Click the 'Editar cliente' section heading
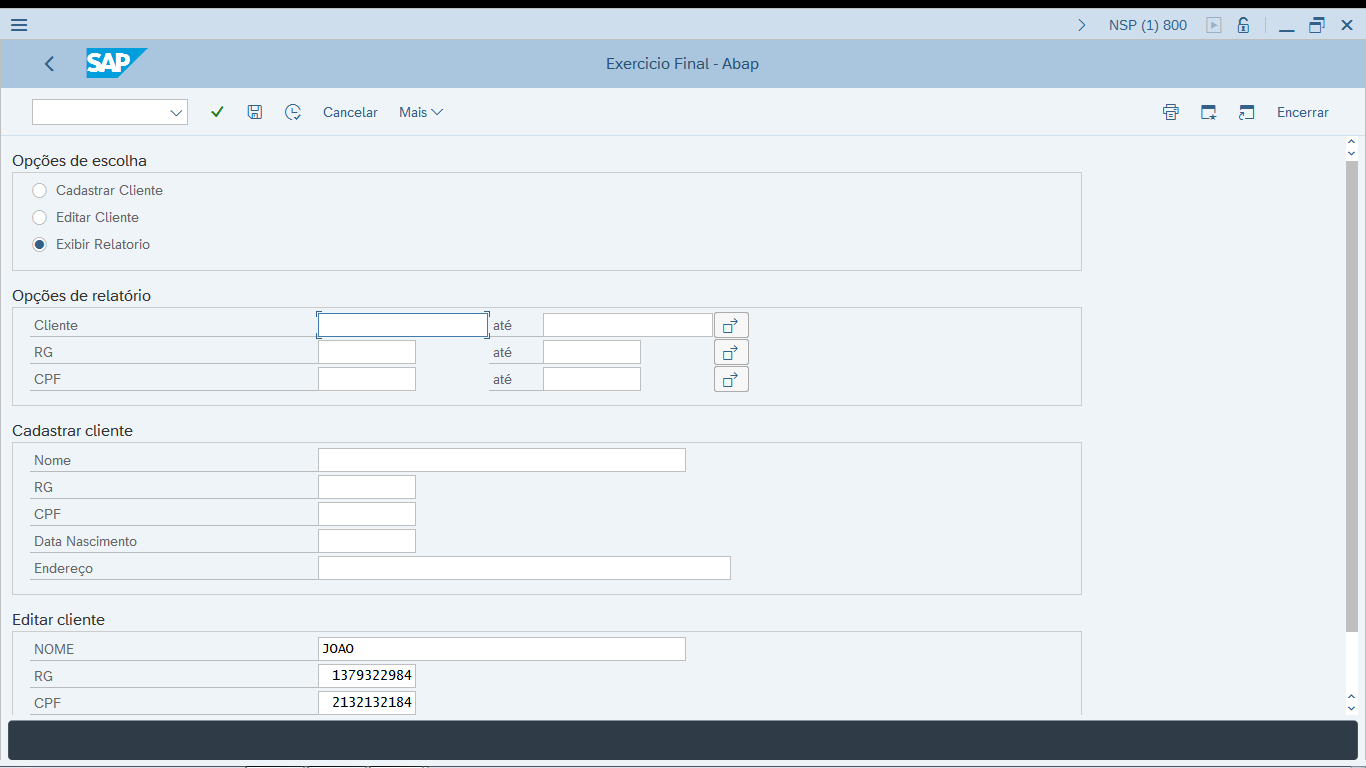The image size is (1366, 768). pos(58,619)
